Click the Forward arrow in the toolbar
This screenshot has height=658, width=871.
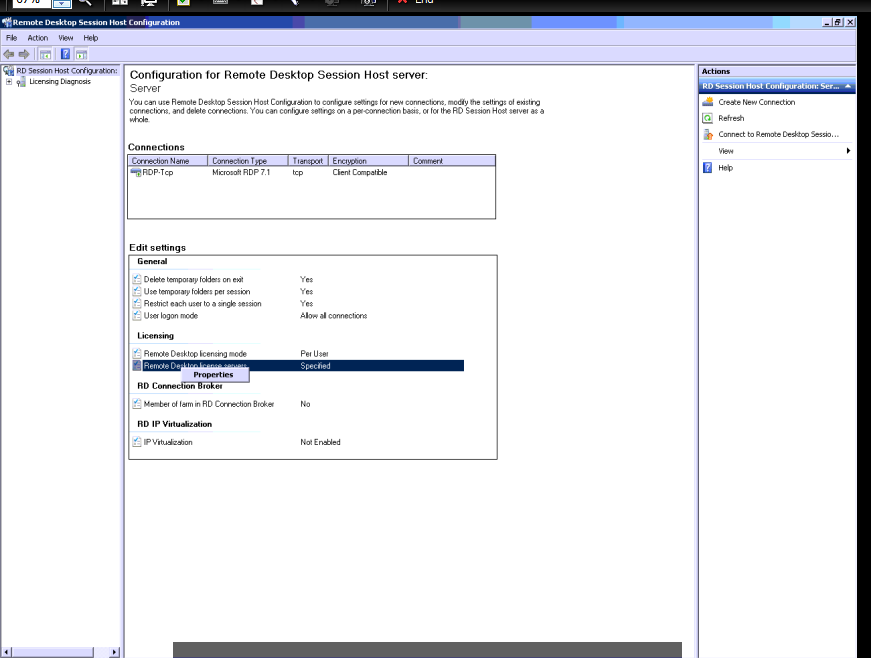tap(24, 54)
